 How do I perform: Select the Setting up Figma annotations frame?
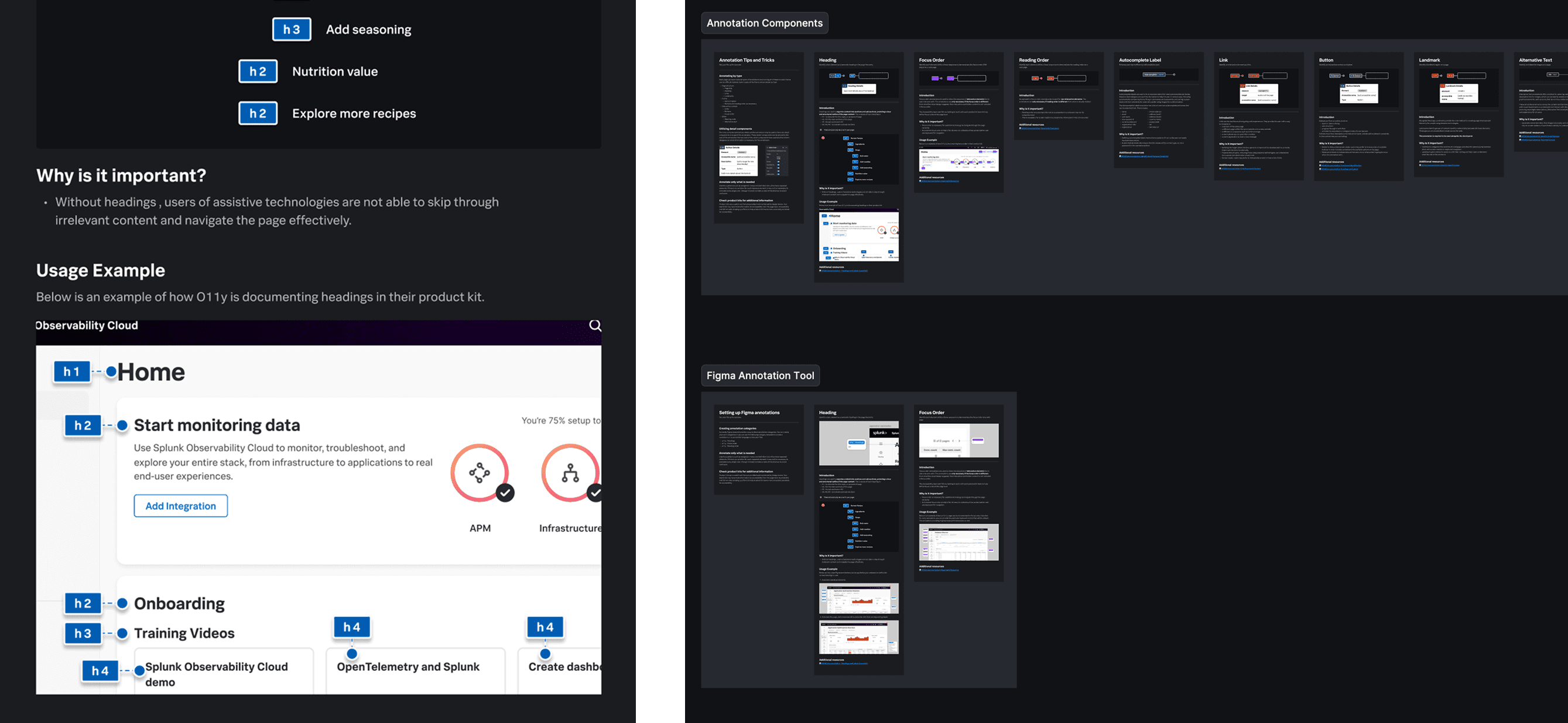click(758, 449)
